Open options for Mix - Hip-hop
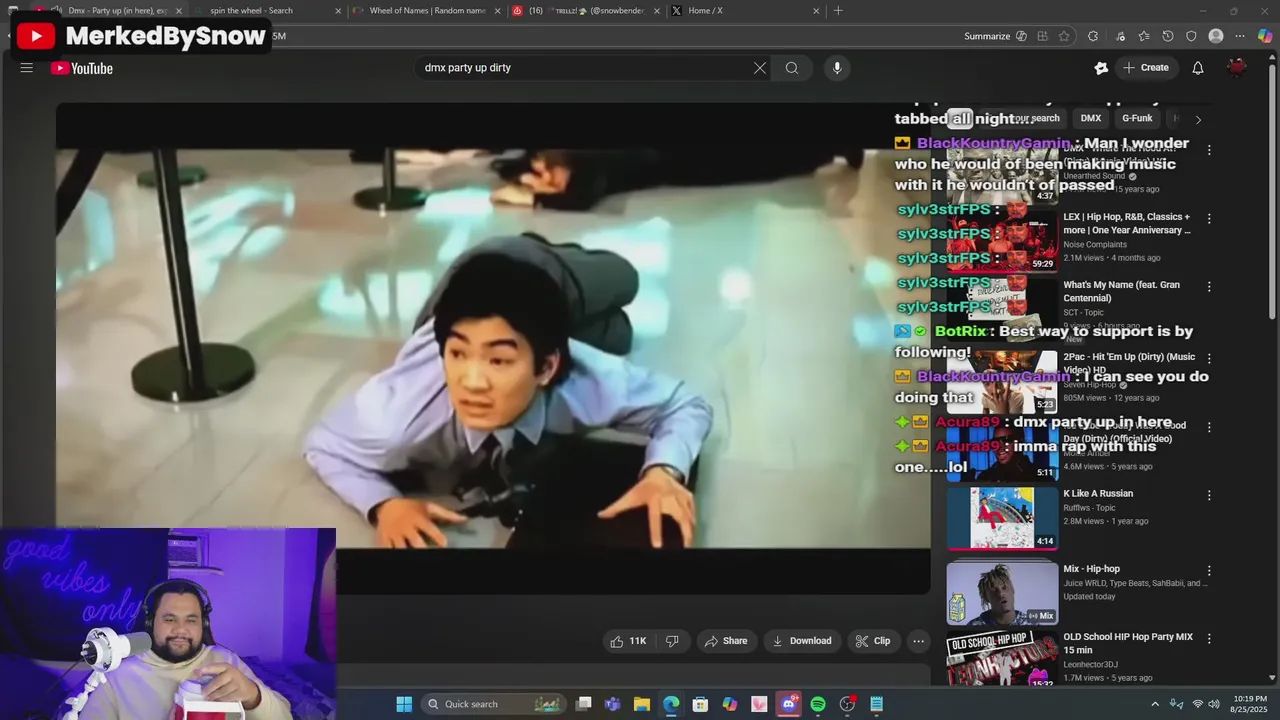Screen dimensions: 1280x720 (1209, 571)
